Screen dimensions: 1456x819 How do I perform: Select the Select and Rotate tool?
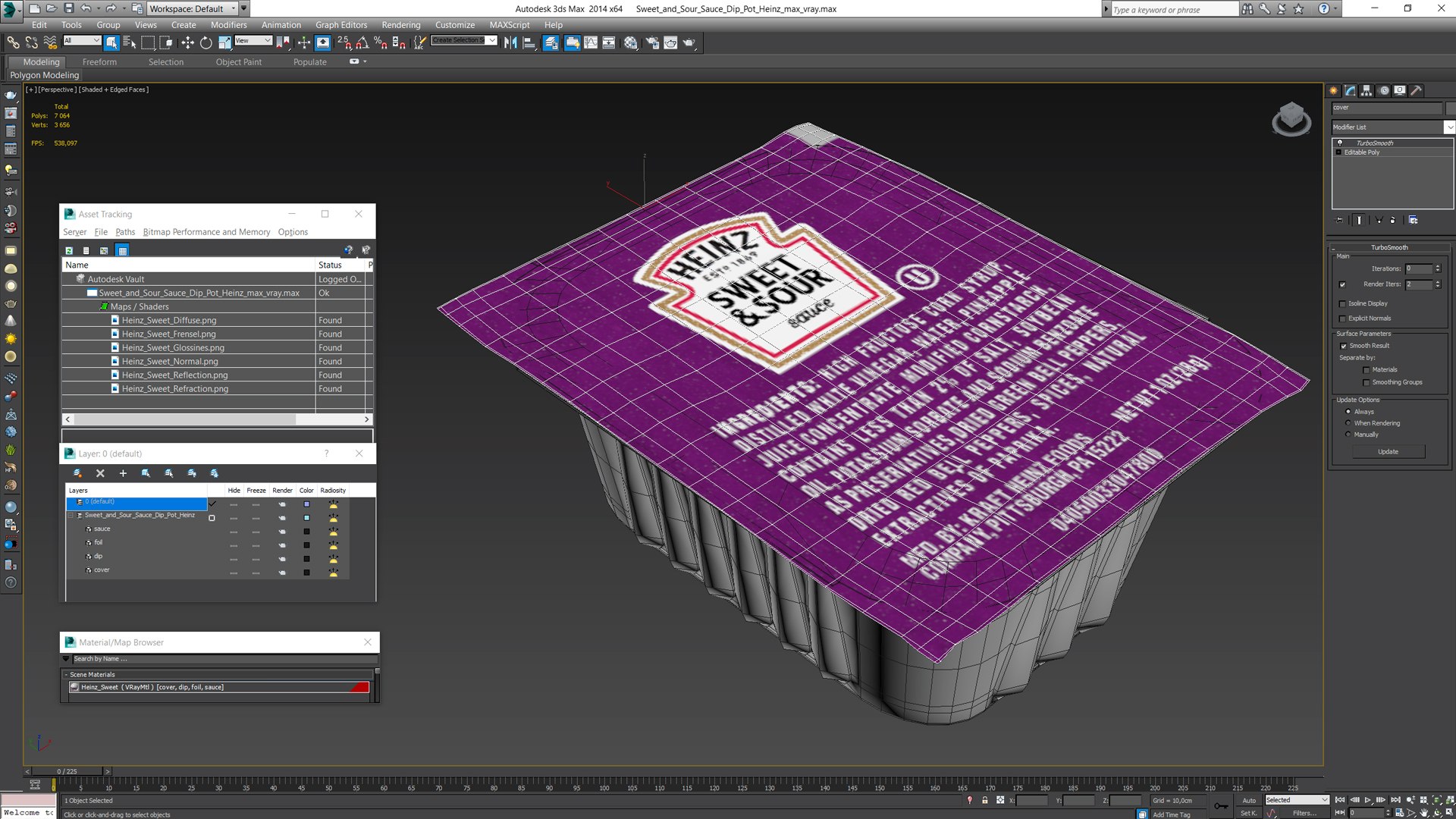point(206,43)
